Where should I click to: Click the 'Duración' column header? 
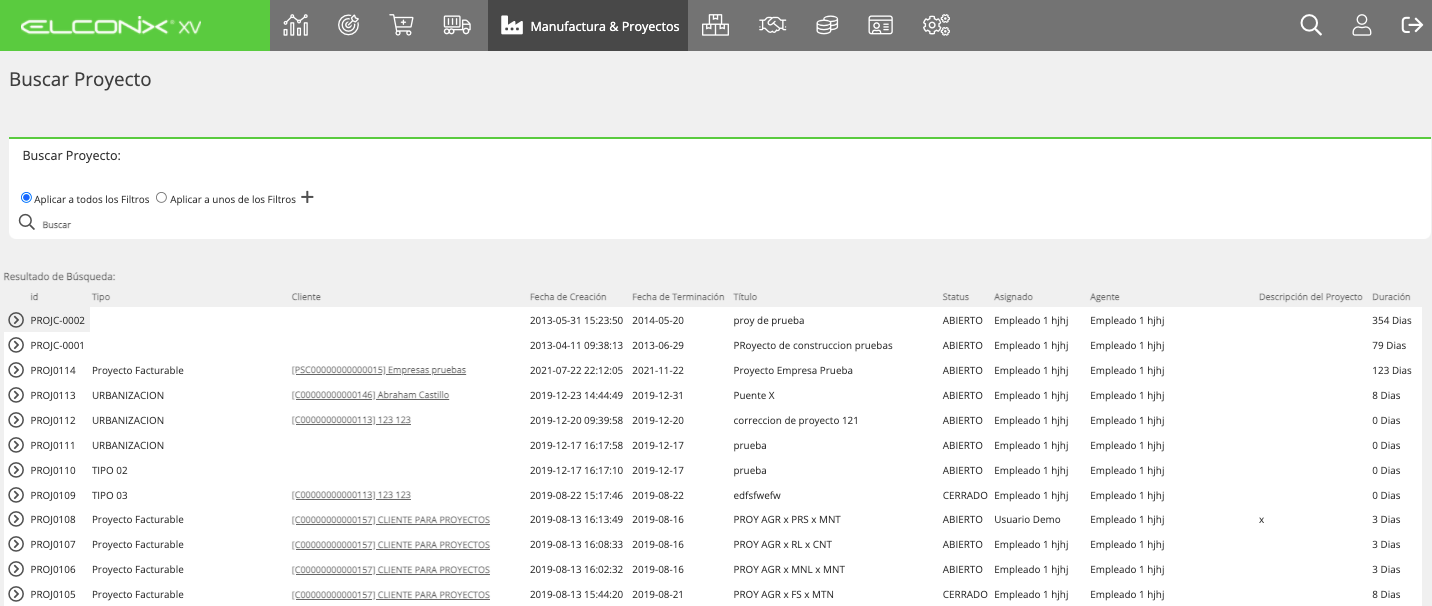tap(1391, 297)
